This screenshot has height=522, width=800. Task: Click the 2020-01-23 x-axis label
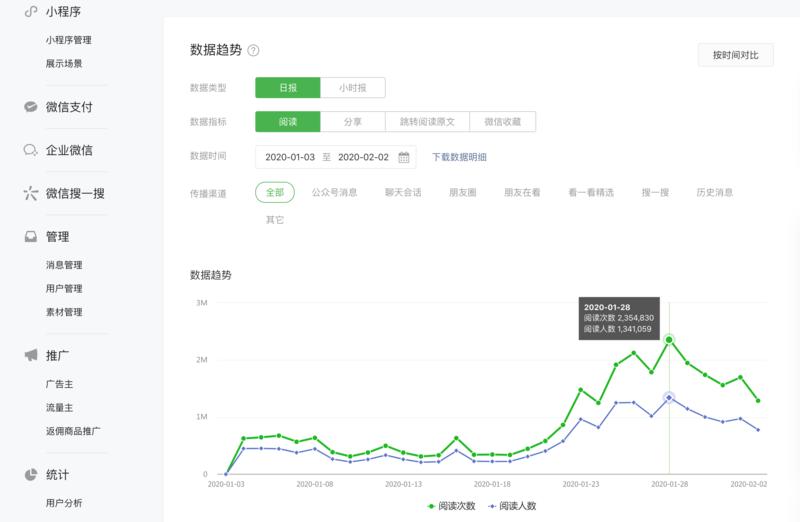pos(581,484)
